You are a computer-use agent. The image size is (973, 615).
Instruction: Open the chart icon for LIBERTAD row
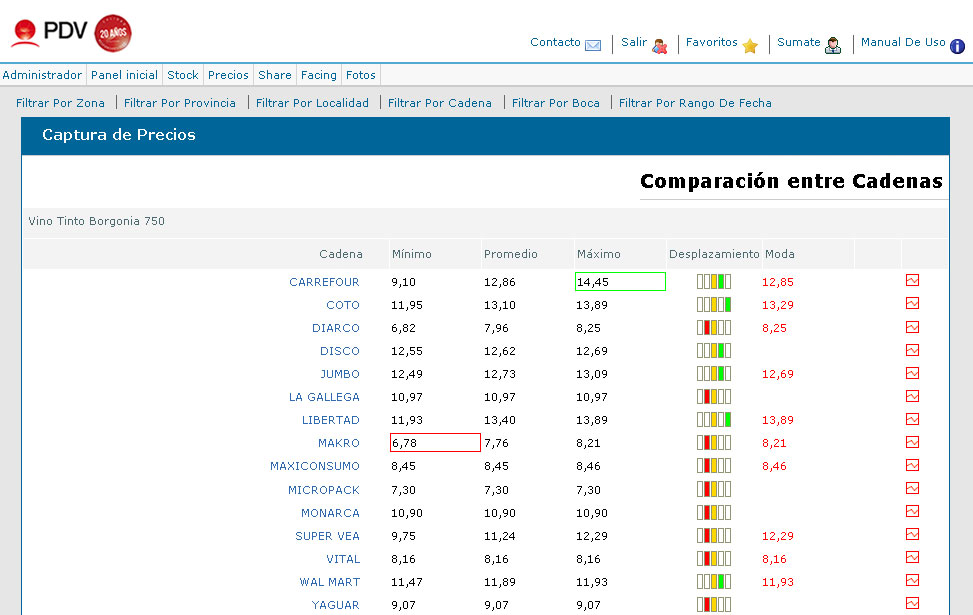(x=912, y=419)
